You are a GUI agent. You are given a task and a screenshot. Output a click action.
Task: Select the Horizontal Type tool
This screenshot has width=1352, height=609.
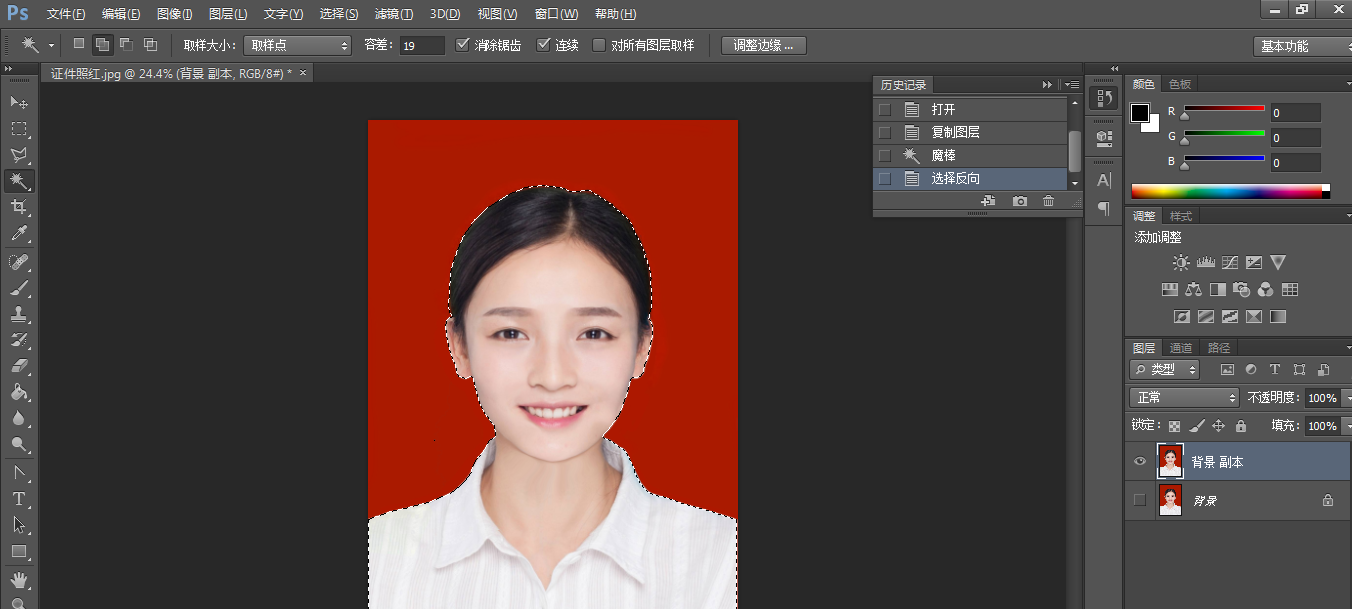click(x=19, y=498)
